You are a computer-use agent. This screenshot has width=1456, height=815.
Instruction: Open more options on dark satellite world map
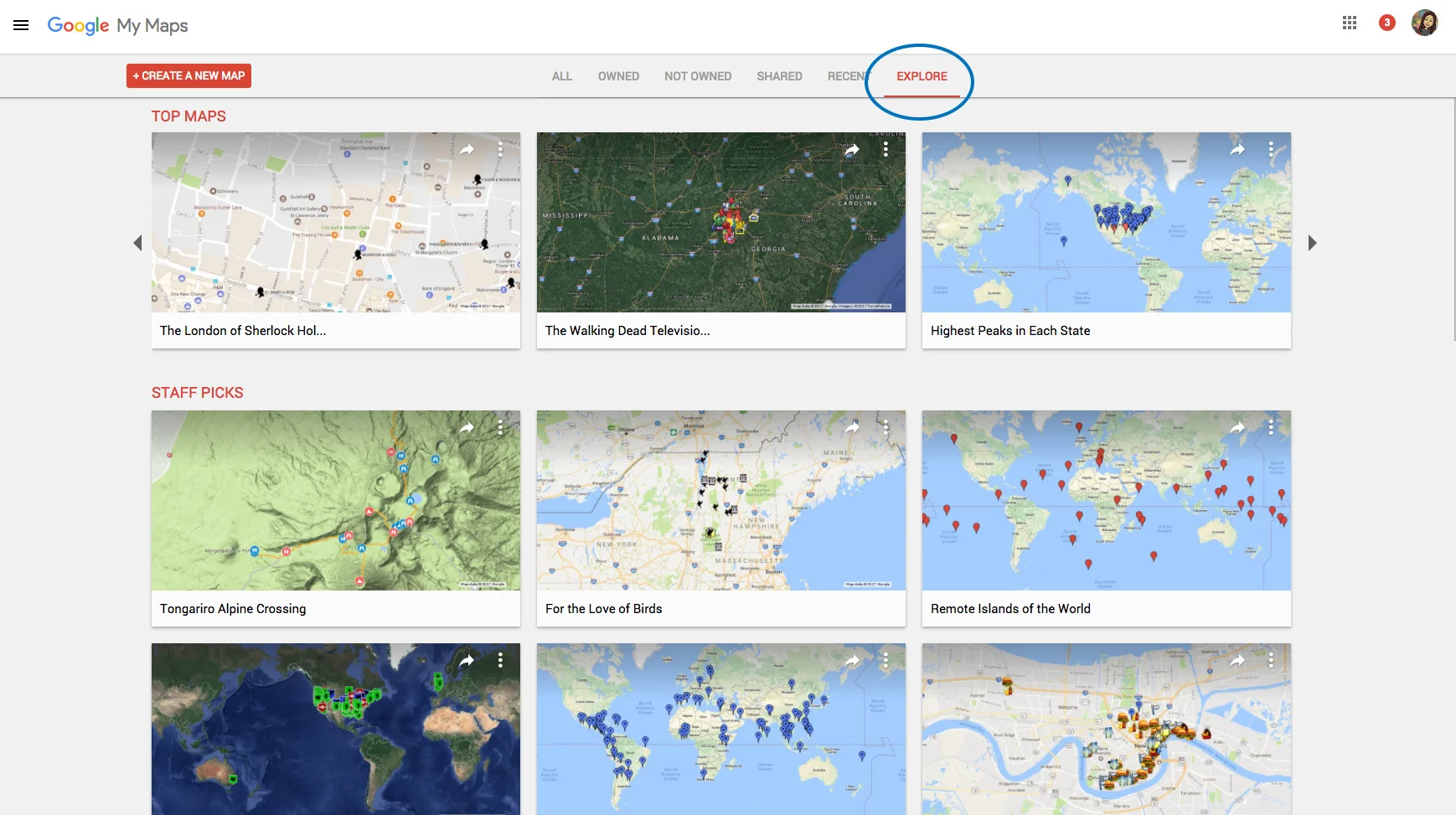(x=500, y=660)
